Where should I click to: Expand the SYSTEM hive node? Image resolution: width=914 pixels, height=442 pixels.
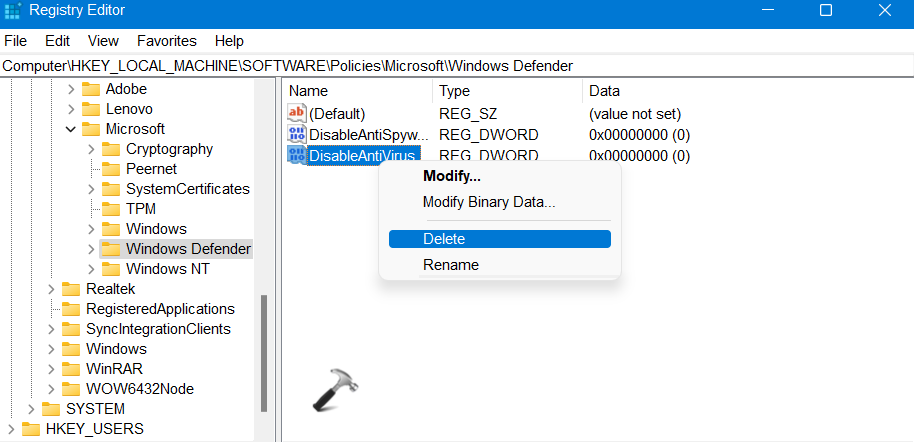31,409
